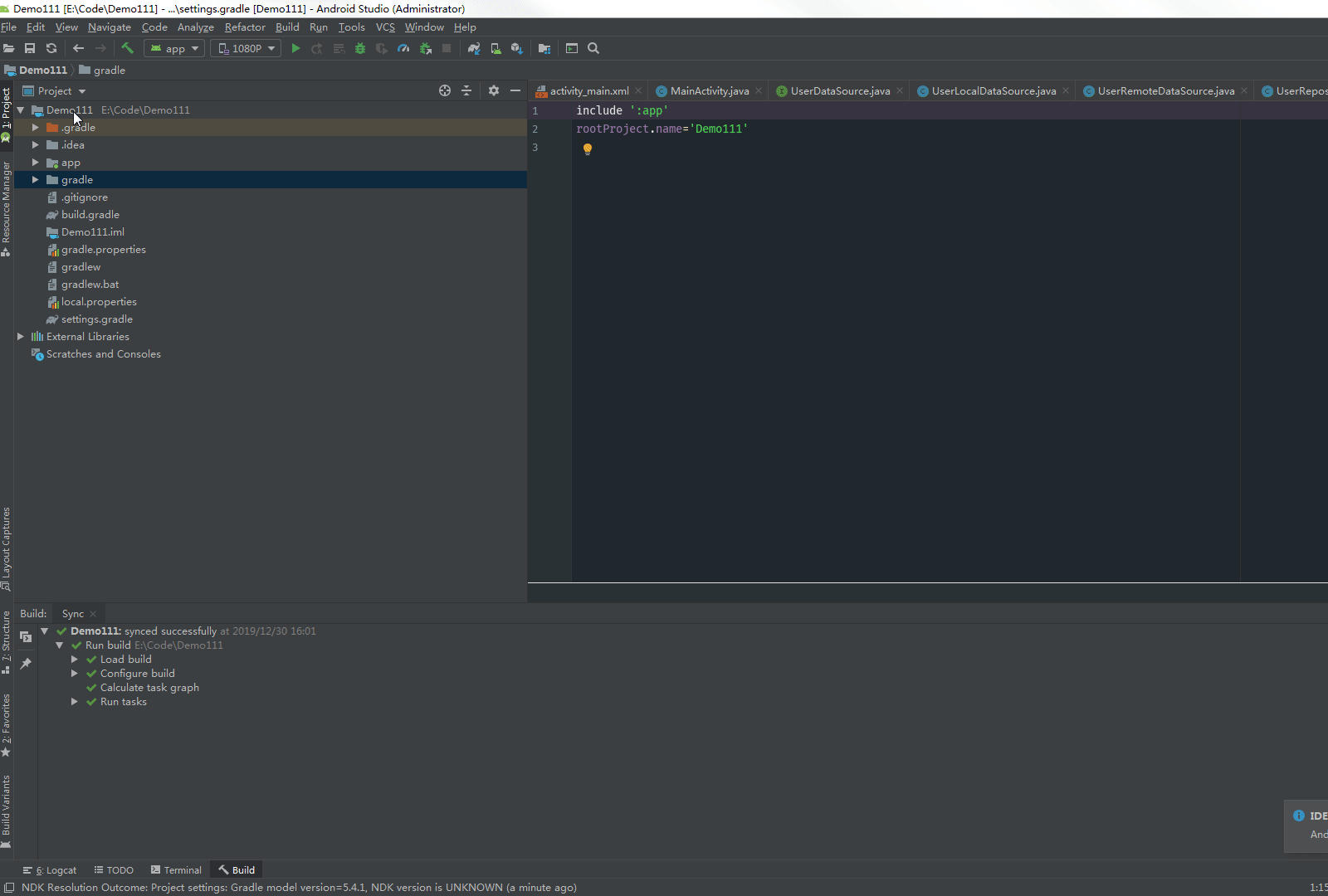This screenshot has width=1328, height=896.
Task: Select build.gradle in project tree
Action: click(x=90, y=215)
